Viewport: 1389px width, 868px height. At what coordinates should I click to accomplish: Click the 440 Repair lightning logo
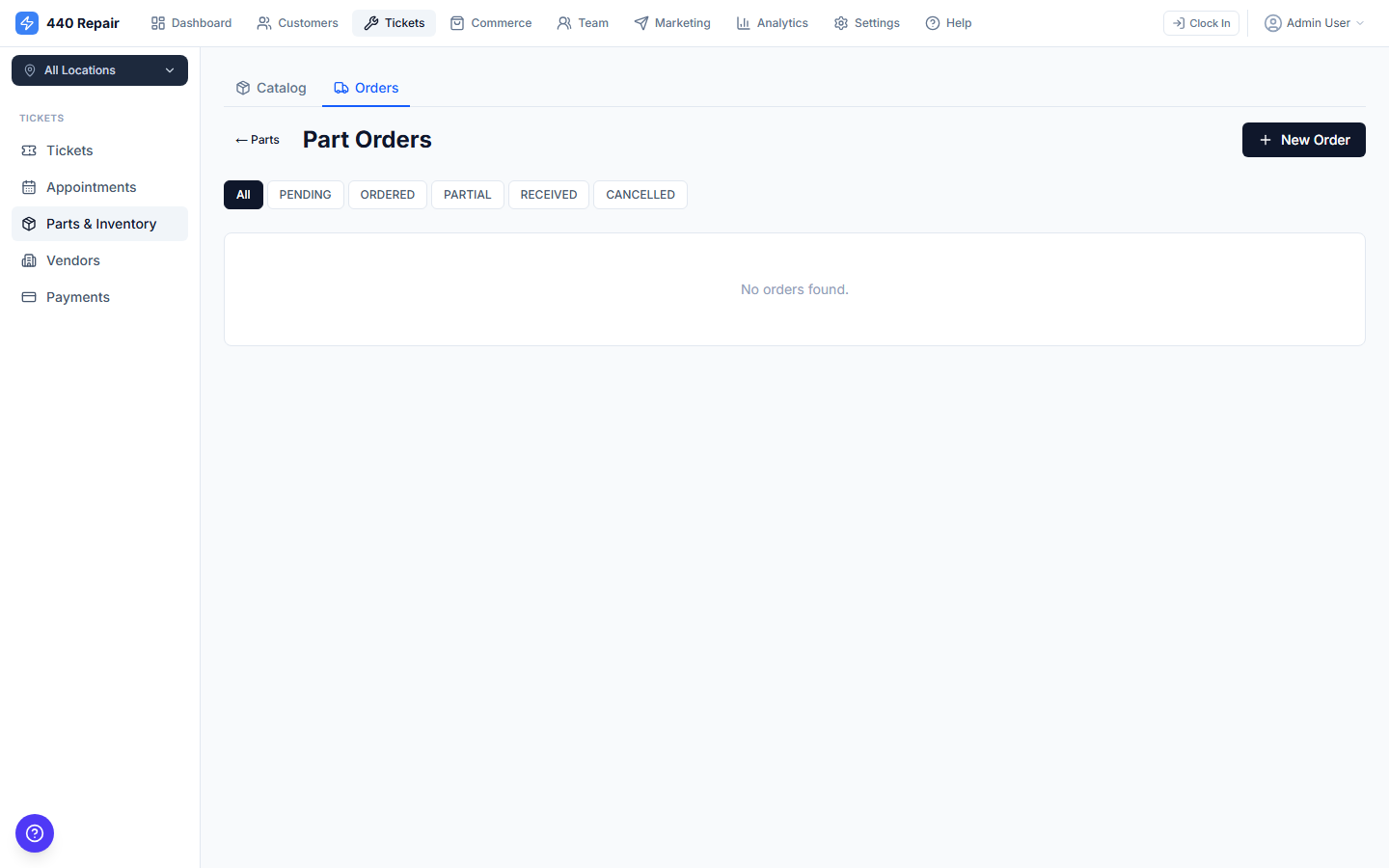point(27,22)
